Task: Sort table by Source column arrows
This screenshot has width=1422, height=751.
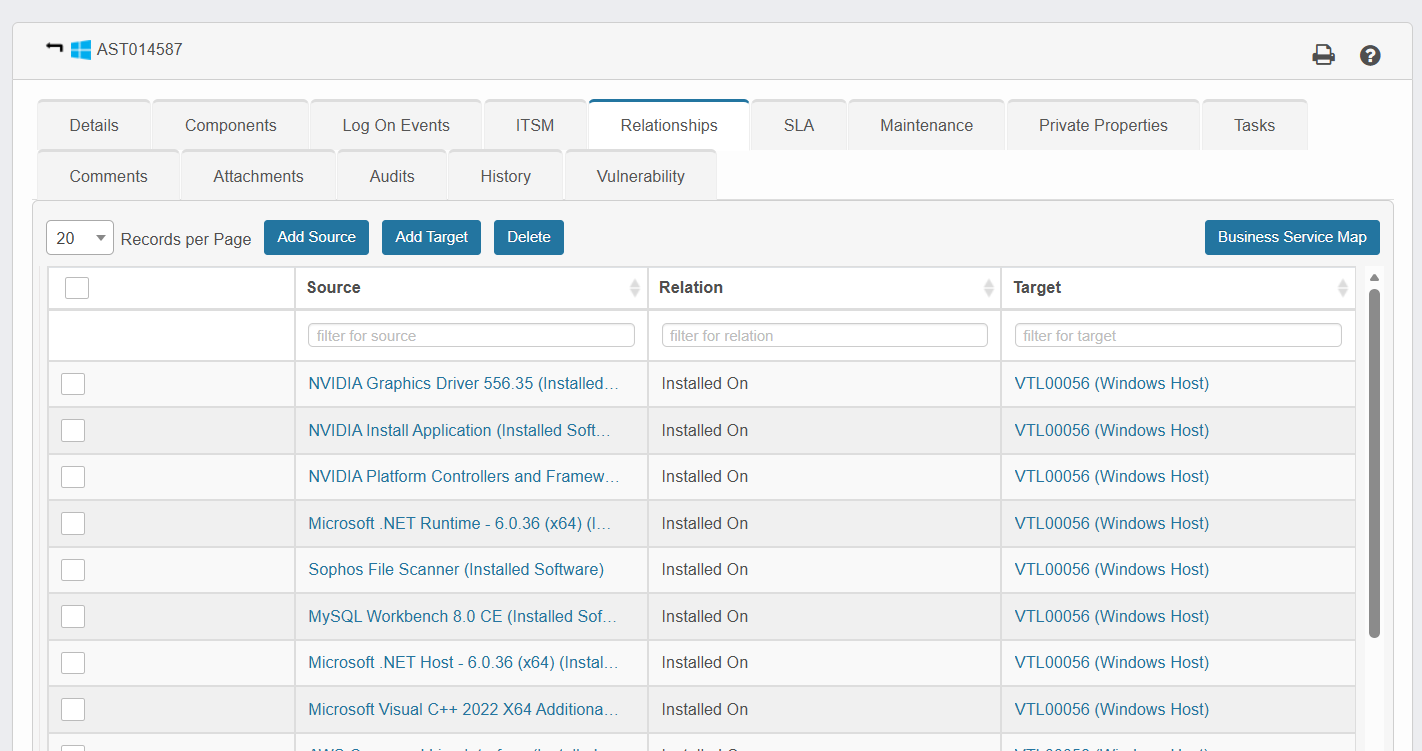Action: pyautogui.click(x=634, y=288)
